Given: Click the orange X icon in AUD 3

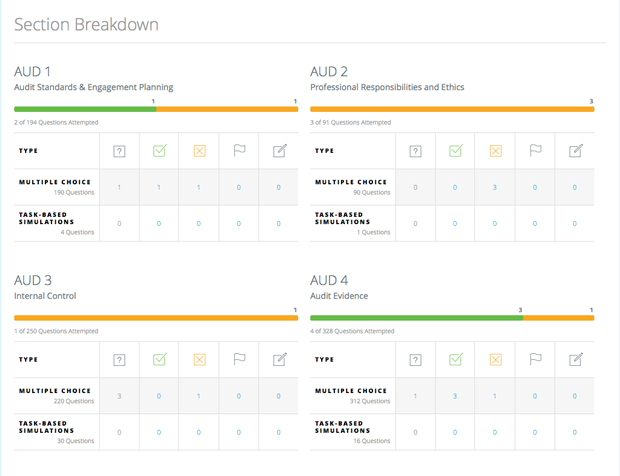Looking at the screenshot, I should [199, 359].
